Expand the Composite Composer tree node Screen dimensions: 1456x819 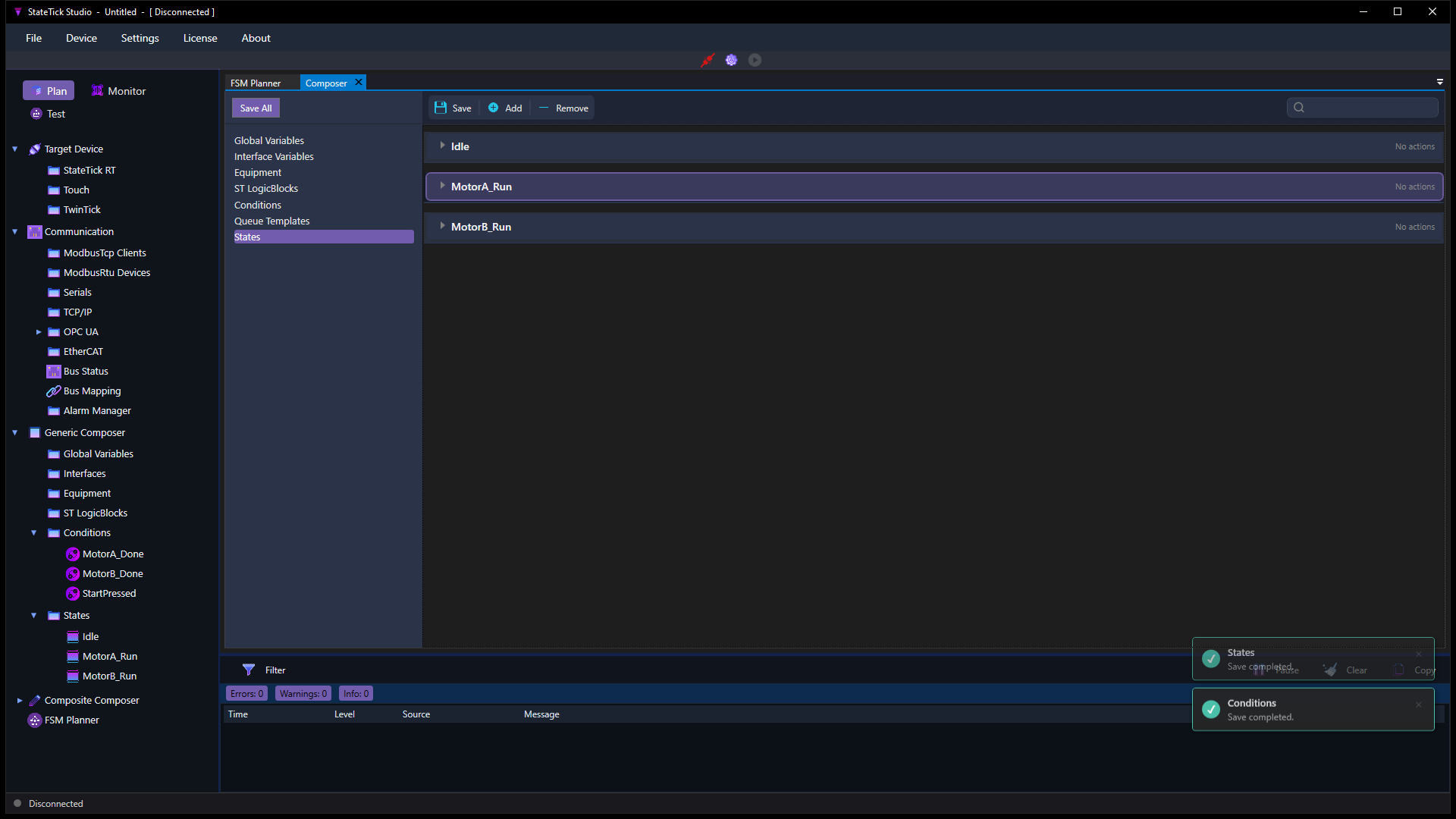point(19,701)
